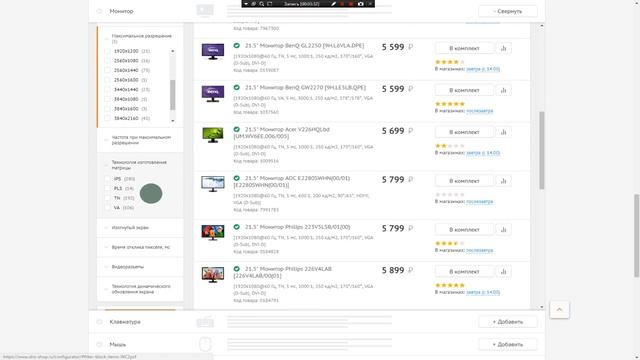
Task: Check the 3840x2160 resolution filter
Action: coord(108,118)
